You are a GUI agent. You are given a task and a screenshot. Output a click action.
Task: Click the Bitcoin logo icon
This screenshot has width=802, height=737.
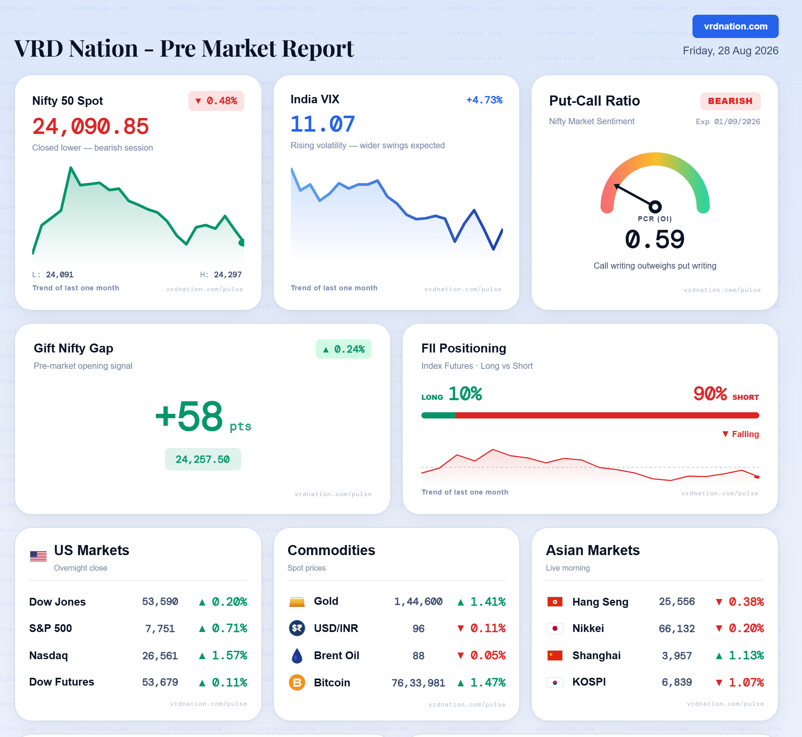[x=297, y=682]
